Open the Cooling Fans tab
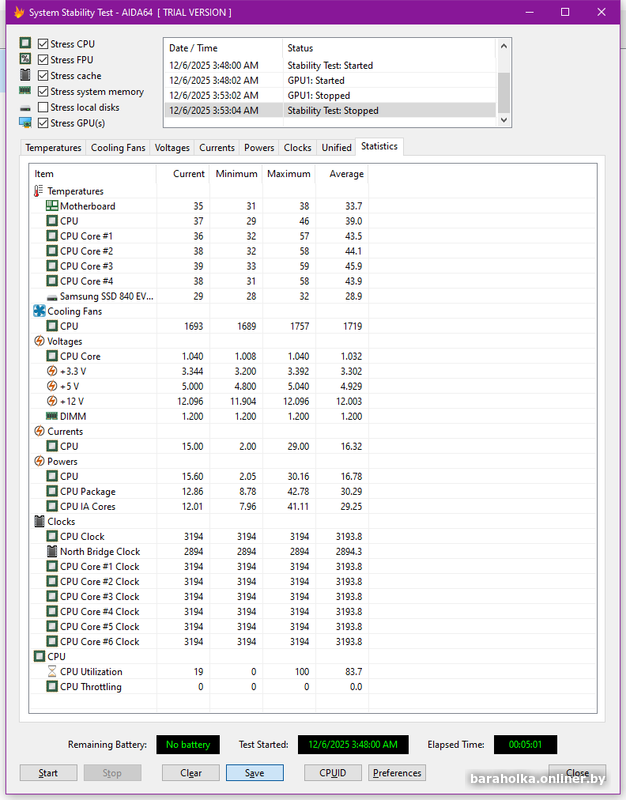The height and width of the screenshot is (800, 626). [x=118, y=148]
